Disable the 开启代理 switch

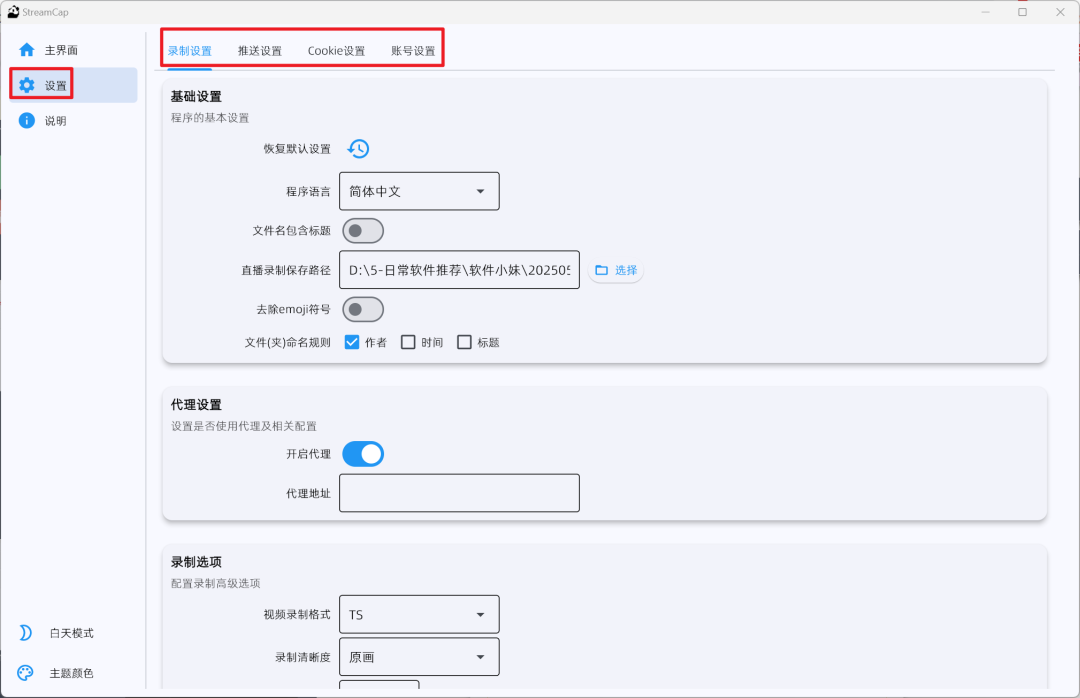point(363,454)
